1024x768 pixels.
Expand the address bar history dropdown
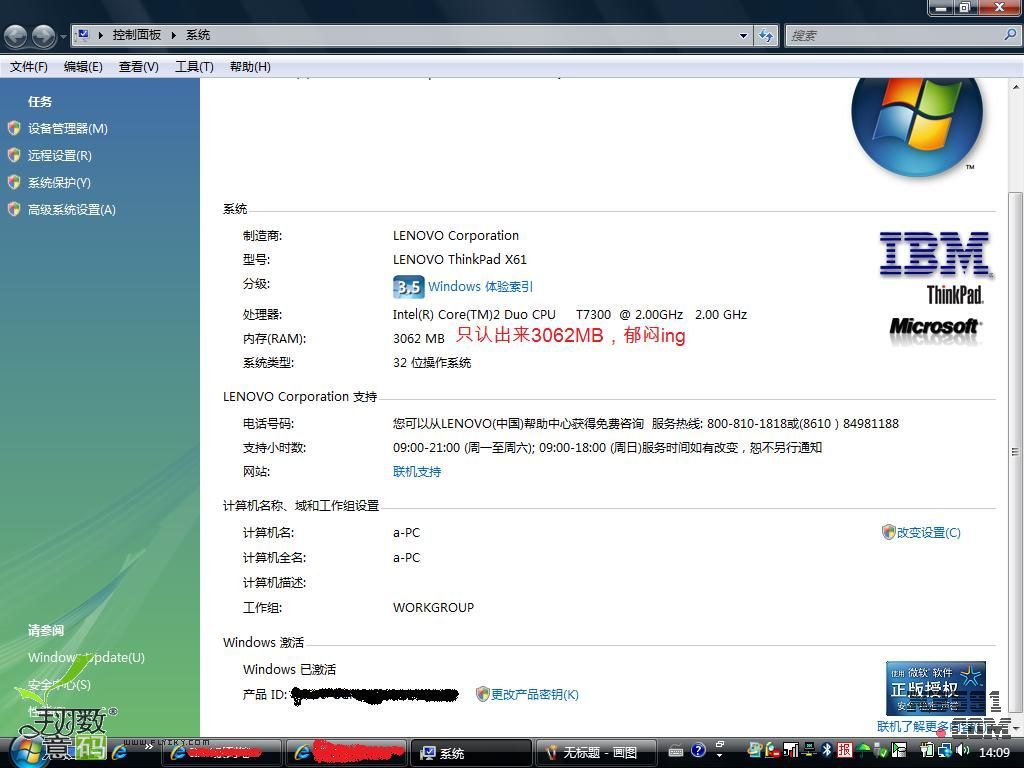[743, 35]
